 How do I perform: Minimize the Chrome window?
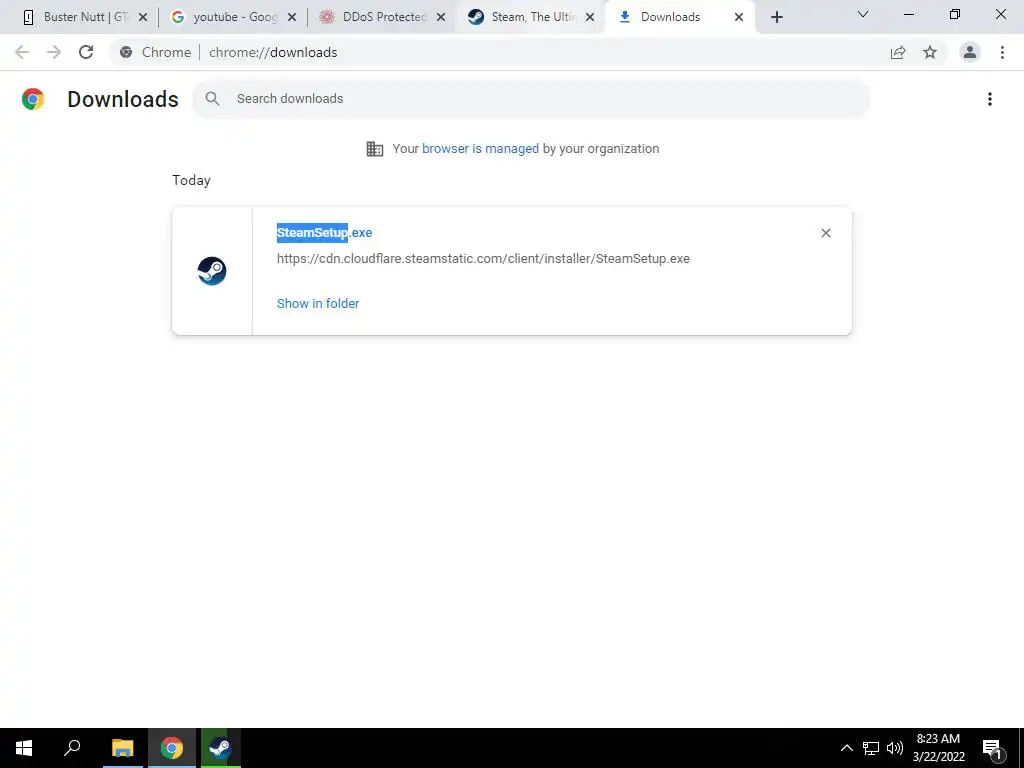[x=908, y=14]
